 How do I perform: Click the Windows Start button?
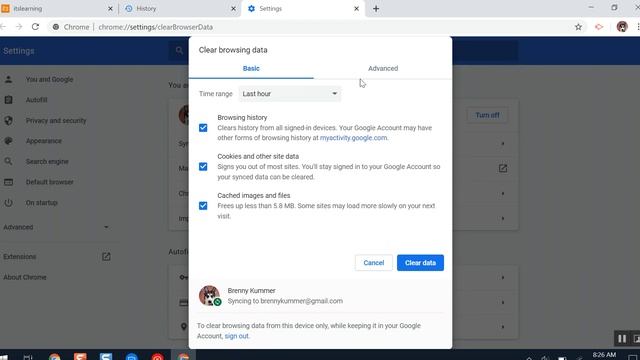(x=3, y=357)
